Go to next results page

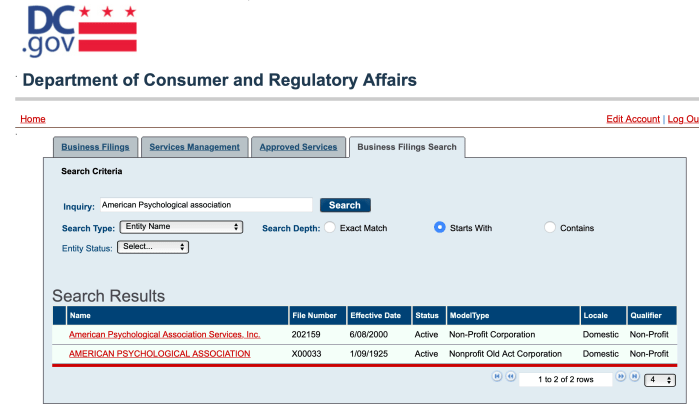pos(620,379)
